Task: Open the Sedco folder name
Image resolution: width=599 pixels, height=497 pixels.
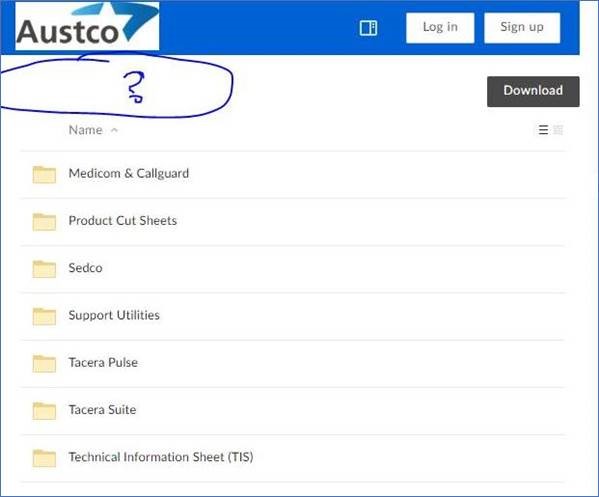Action: [x=86, y=268]
